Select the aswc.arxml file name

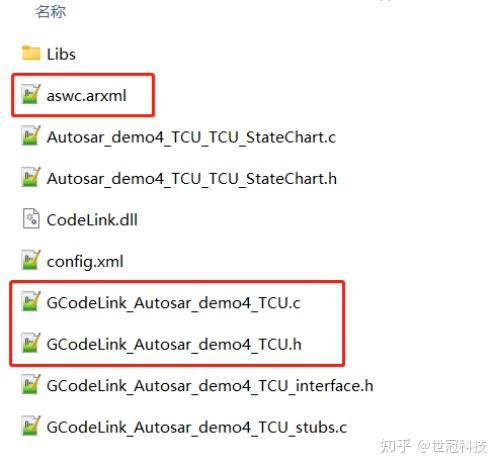coord(87,96)
